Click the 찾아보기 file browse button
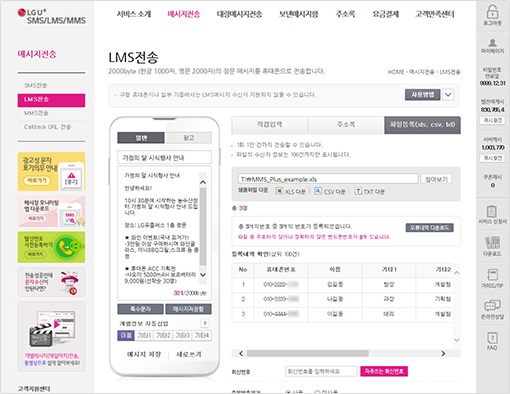510x394 pixels. click(436, 179)
